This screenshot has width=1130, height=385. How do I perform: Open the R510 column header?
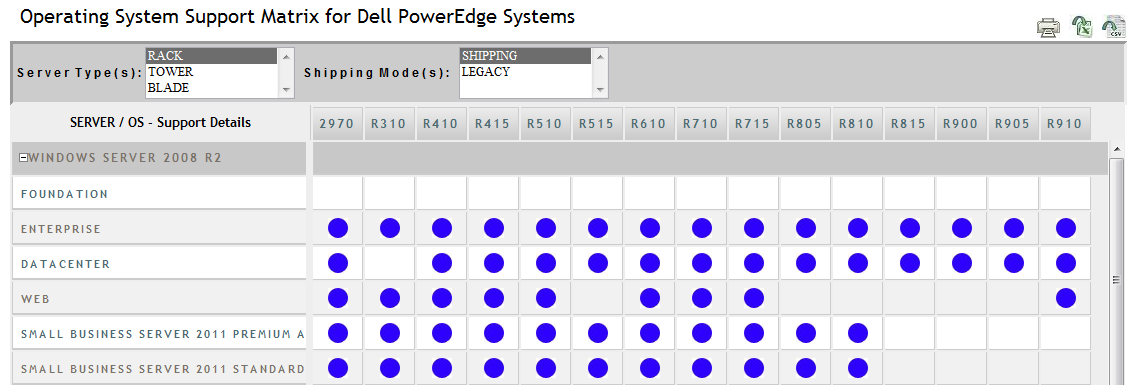545,124
